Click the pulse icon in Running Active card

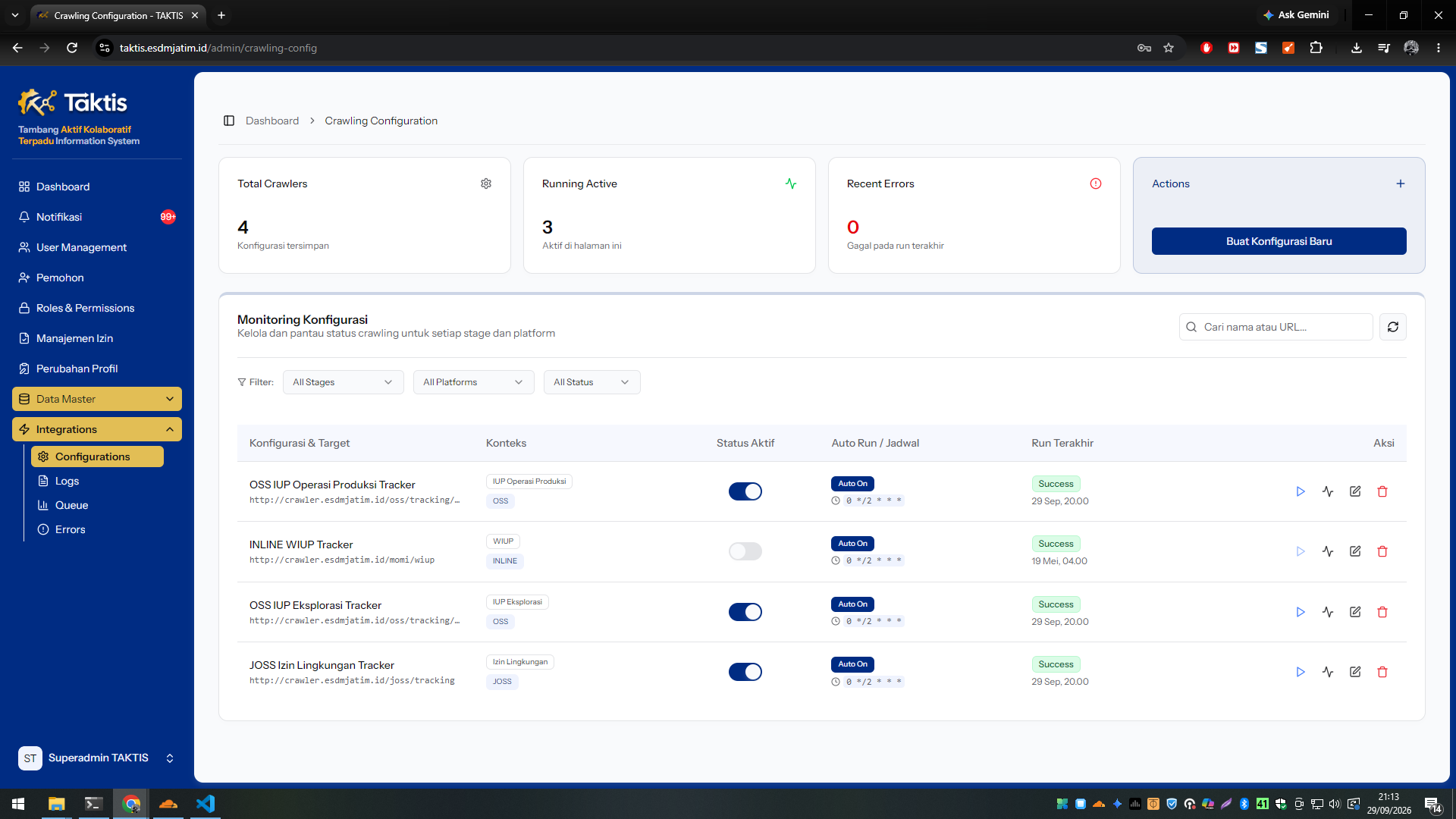pos(791,184)
